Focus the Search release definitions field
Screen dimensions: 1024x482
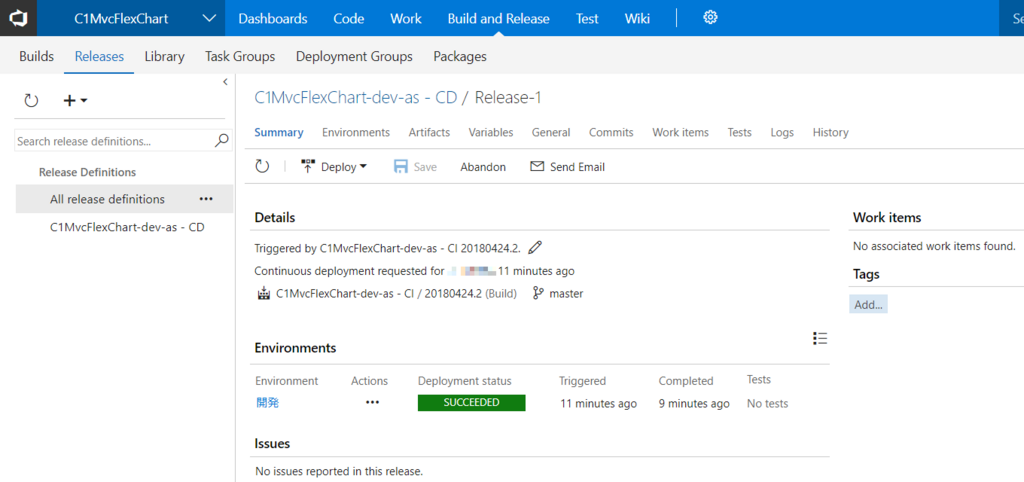click(x=123, y=140)
